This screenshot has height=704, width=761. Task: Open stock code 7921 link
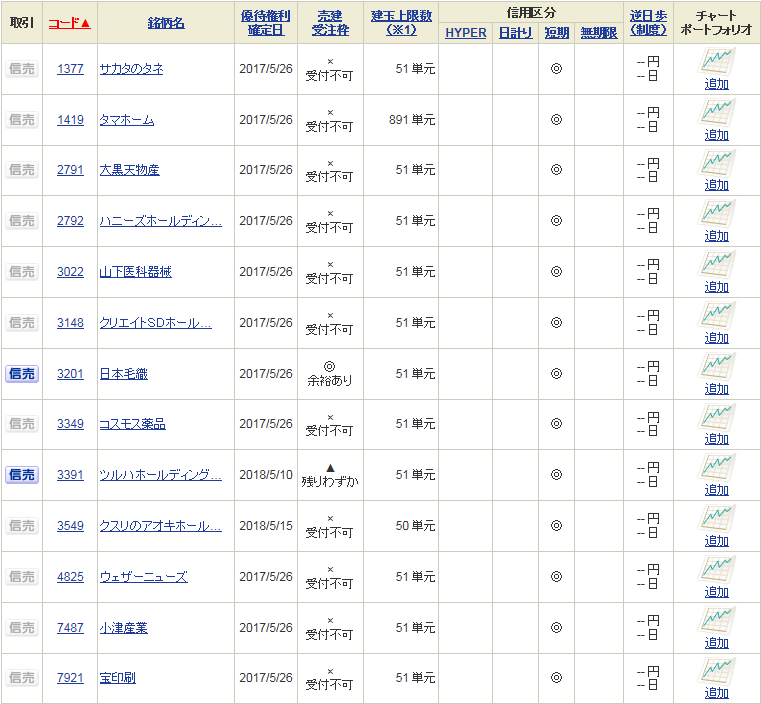[70, 678]
